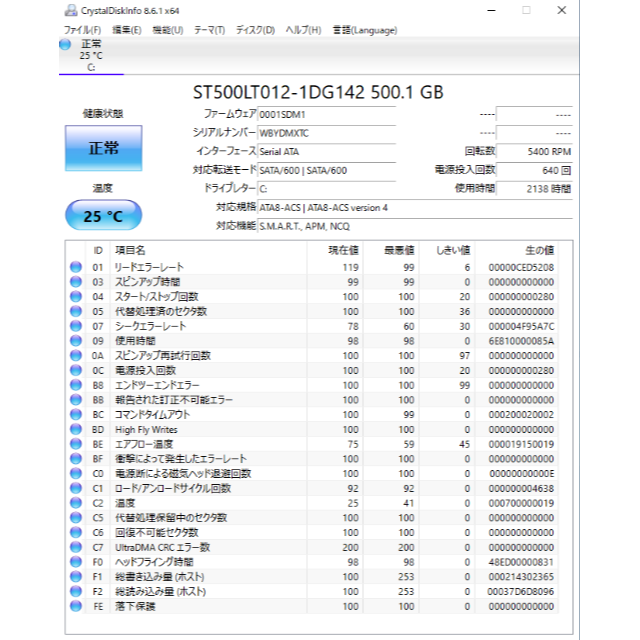Click the 対応規格 field ATA8-ACS
Image resolution: width=640 pixels, height=640 pixels.
tap(415, 207)
